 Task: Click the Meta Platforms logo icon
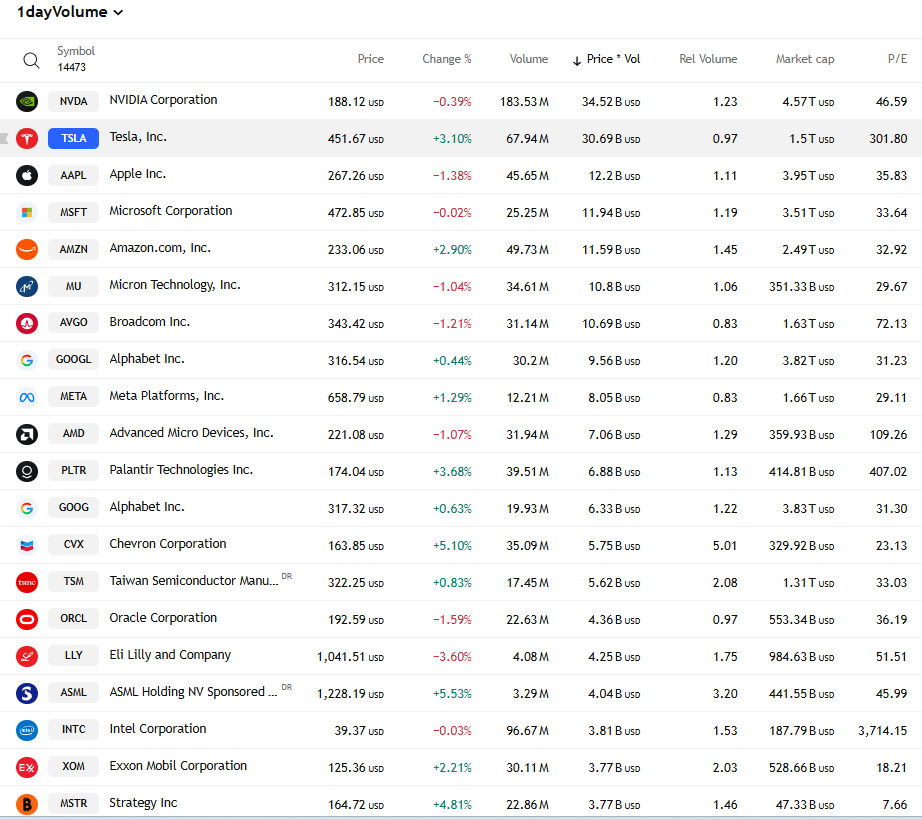click(27, 397)
